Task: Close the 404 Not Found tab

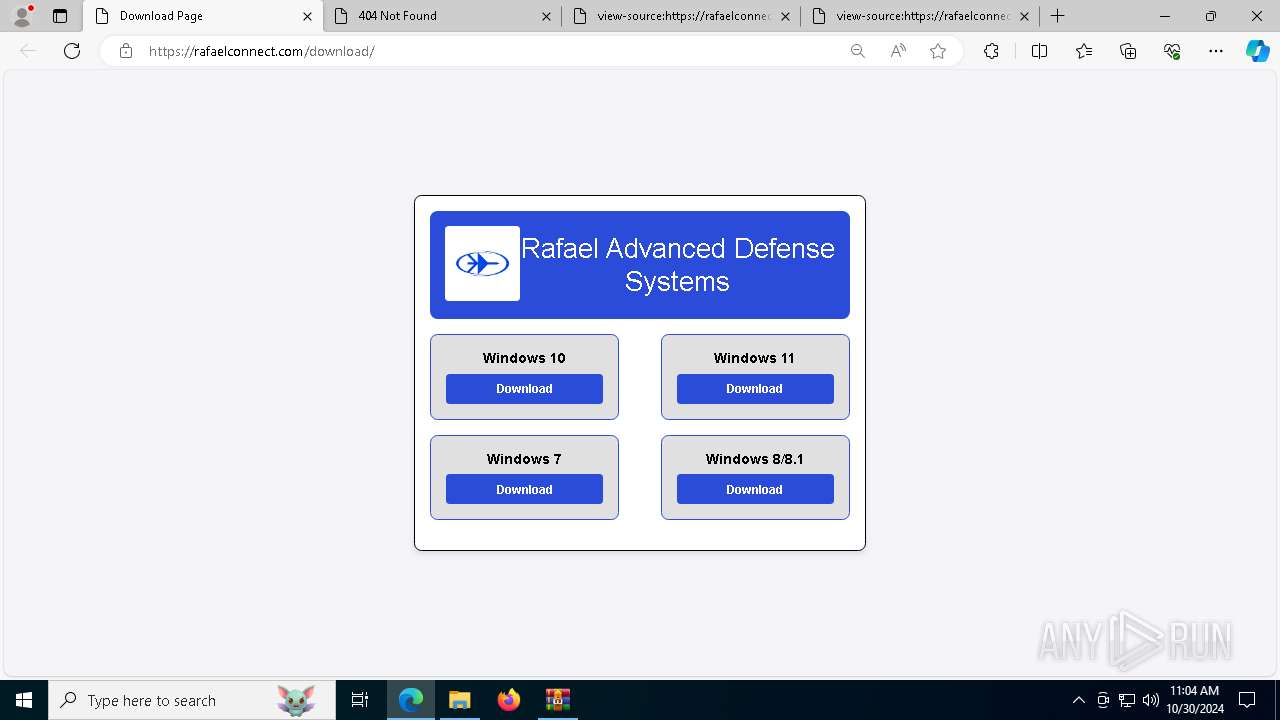Action: click(x=546, y=16)
